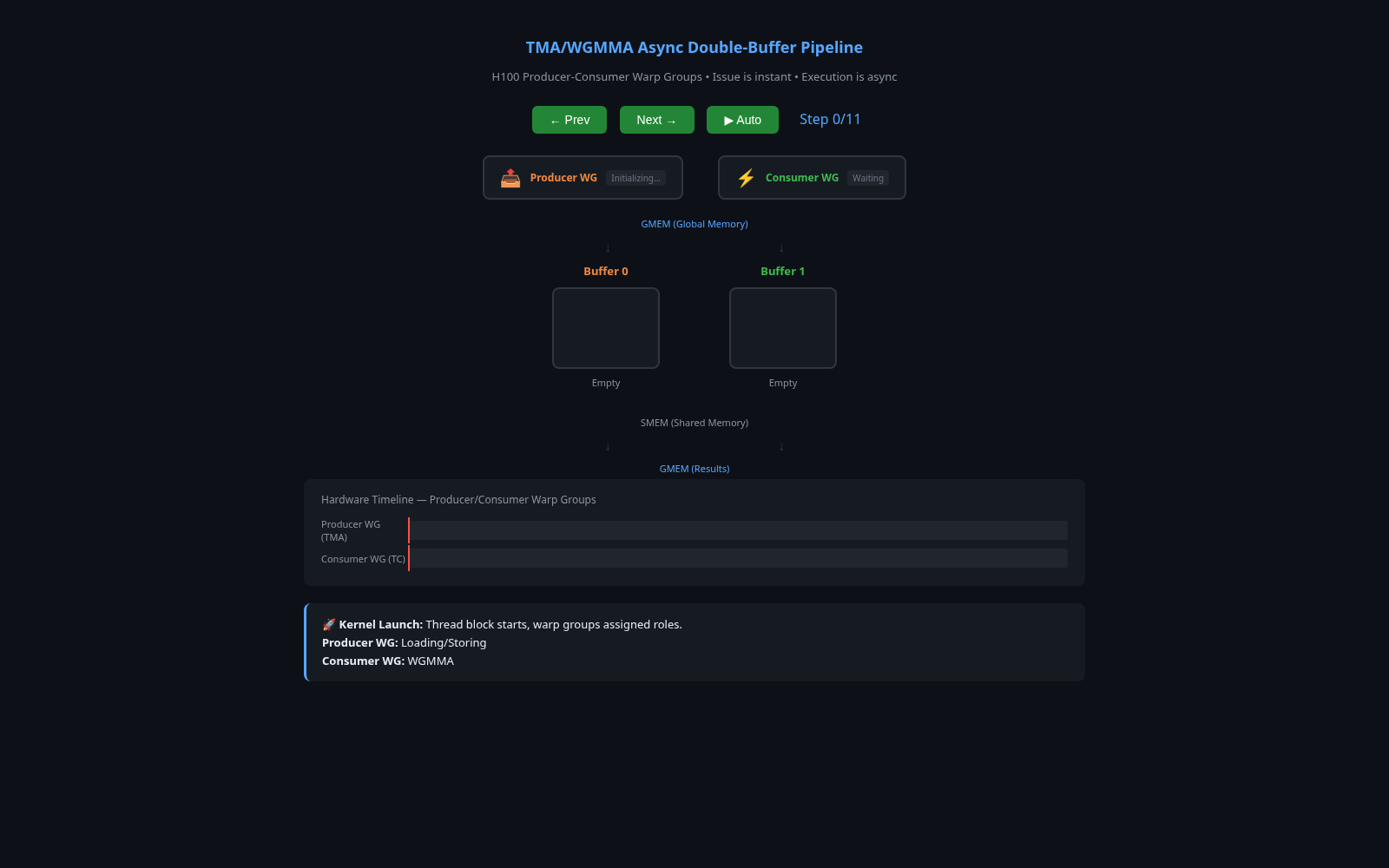Click the Initializing status badge on Producer WG

[635, 178]
